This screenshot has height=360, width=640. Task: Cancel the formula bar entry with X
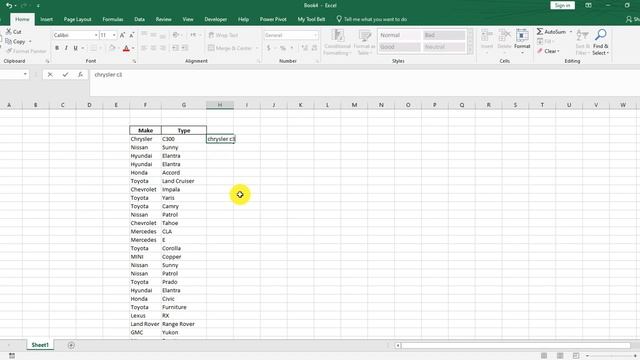pos(50,75)
